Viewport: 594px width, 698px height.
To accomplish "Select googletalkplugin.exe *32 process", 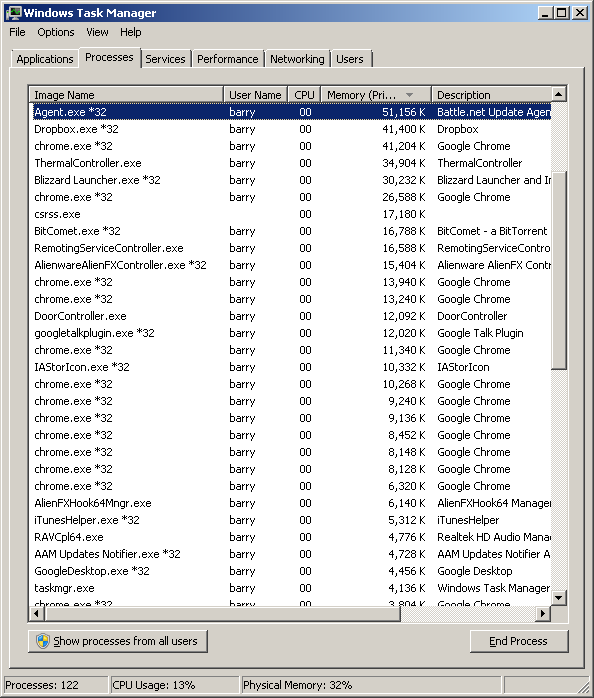I will (291, 333).
